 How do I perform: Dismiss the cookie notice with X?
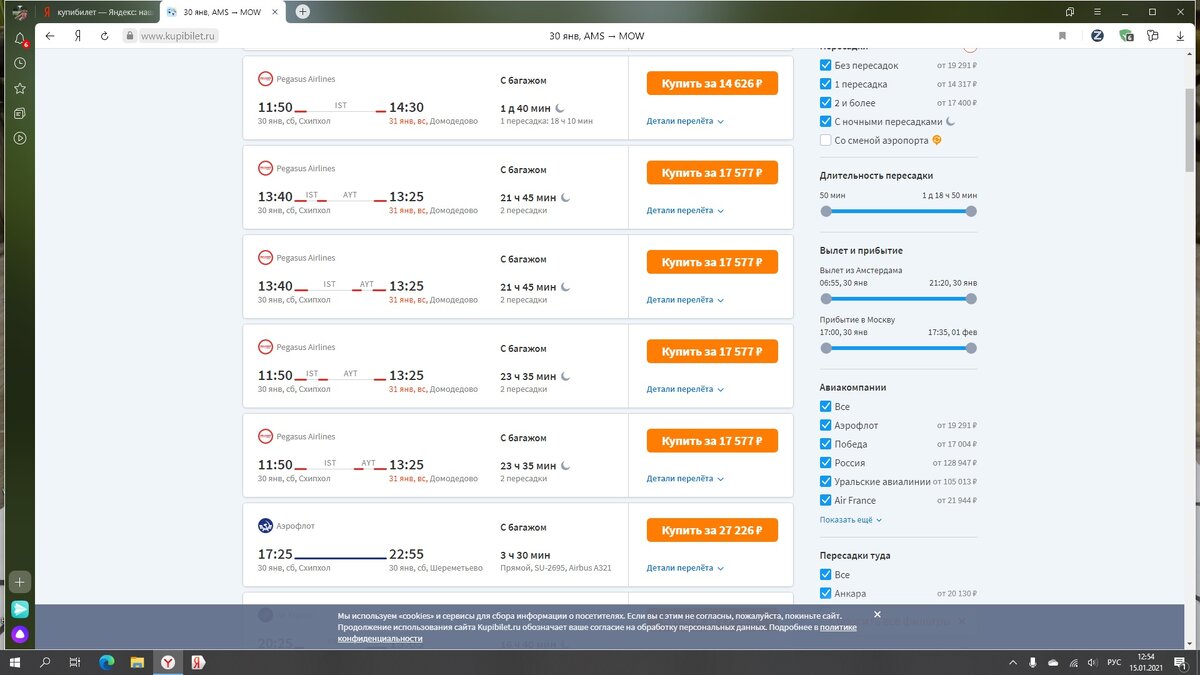[x=877, y=614]
